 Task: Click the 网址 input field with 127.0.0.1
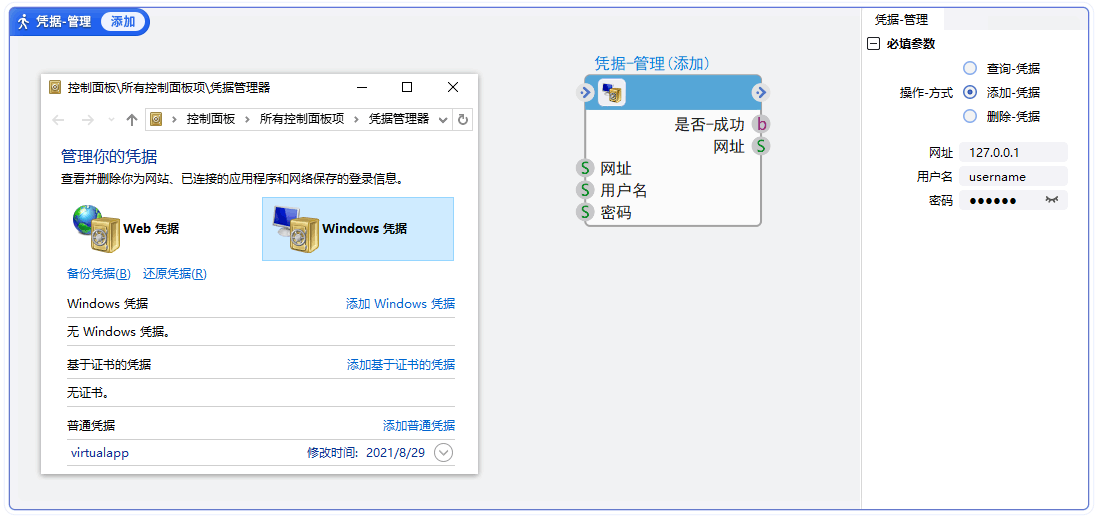coord(1012,153)
